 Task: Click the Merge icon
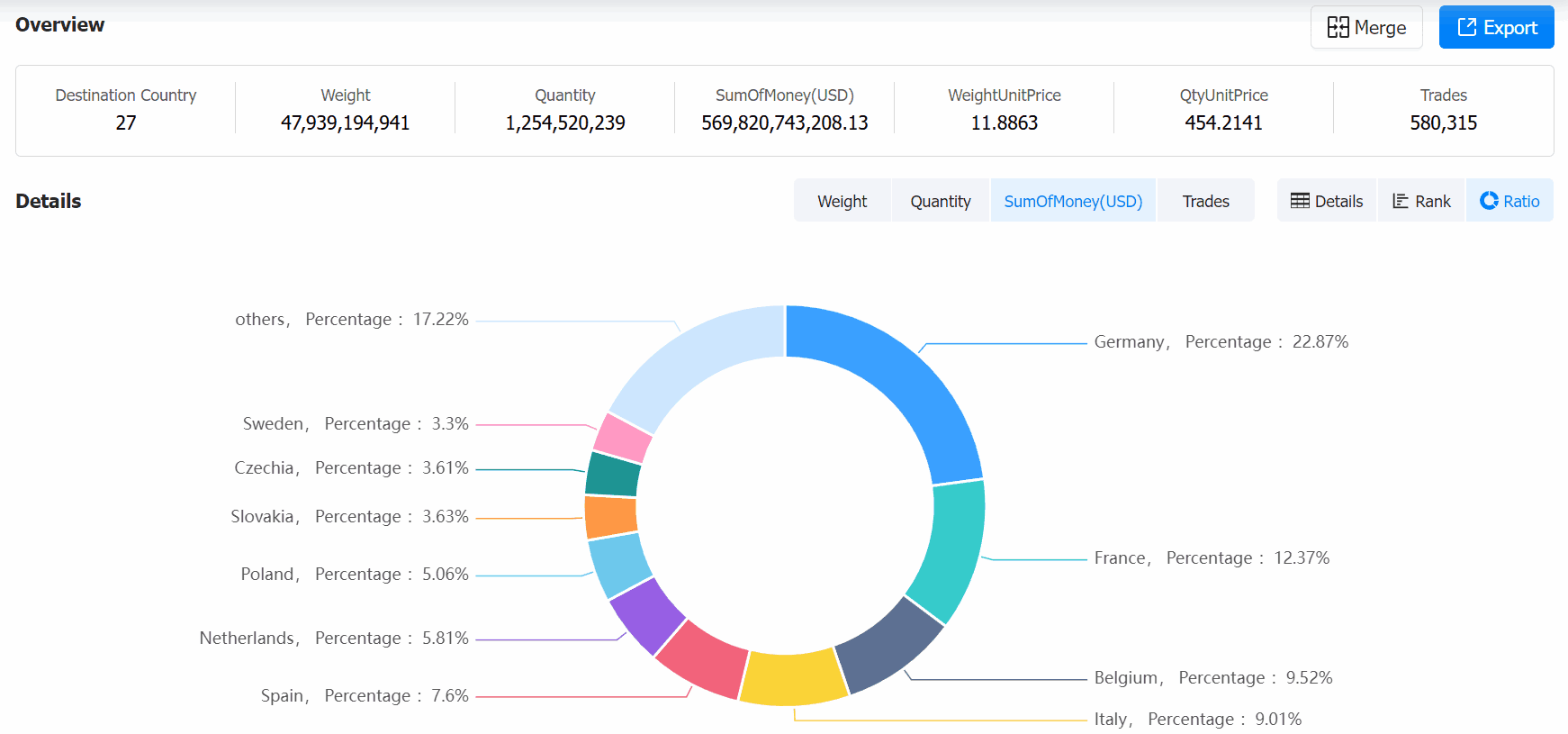tap(1338, 27)
